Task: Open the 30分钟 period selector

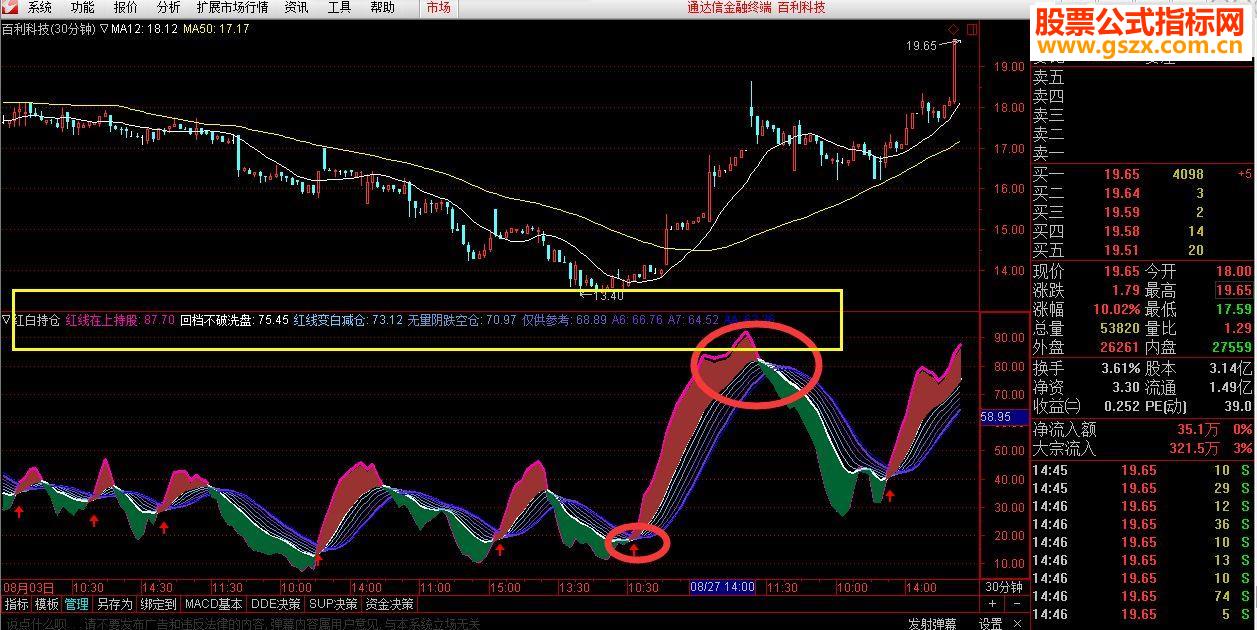Action: click(1003, 587)
